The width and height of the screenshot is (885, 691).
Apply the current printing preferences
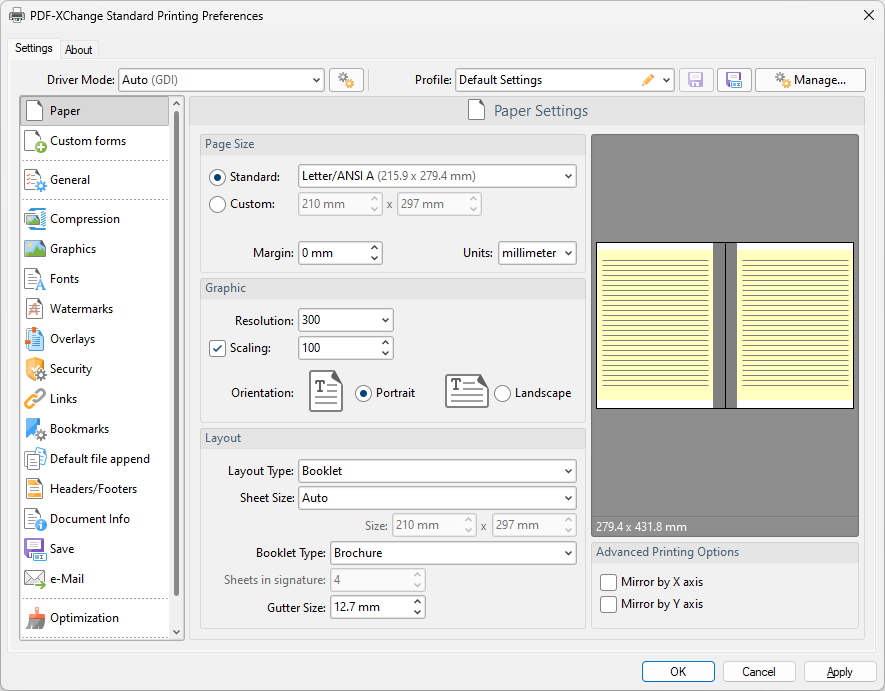840,671
